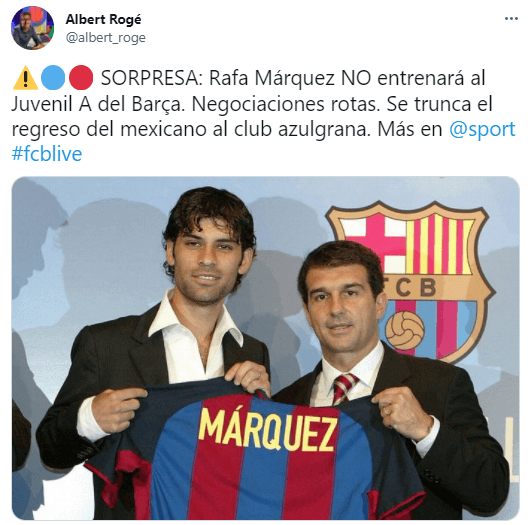This screenshot has height=525, width=530.
Task: Select the word SORPRESA in the tweet
Action: tap(151, 78)
